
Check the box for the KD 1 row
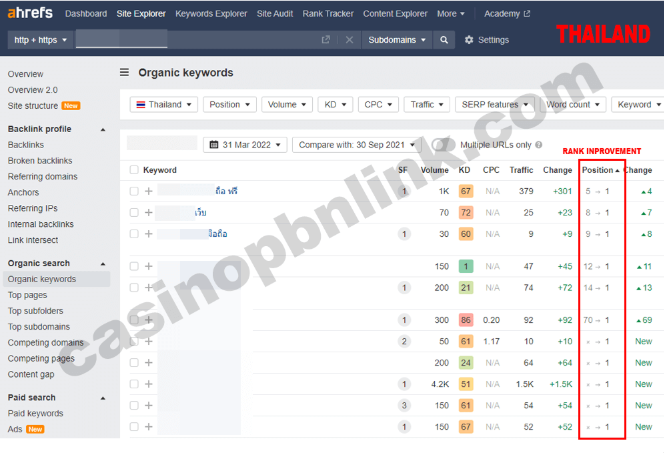134,266
